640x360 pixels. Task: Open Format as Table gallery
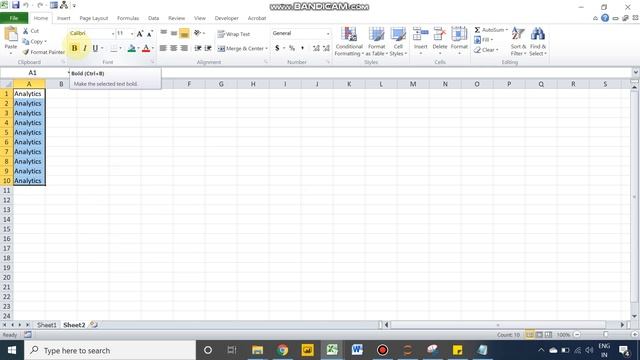(376, 41)
